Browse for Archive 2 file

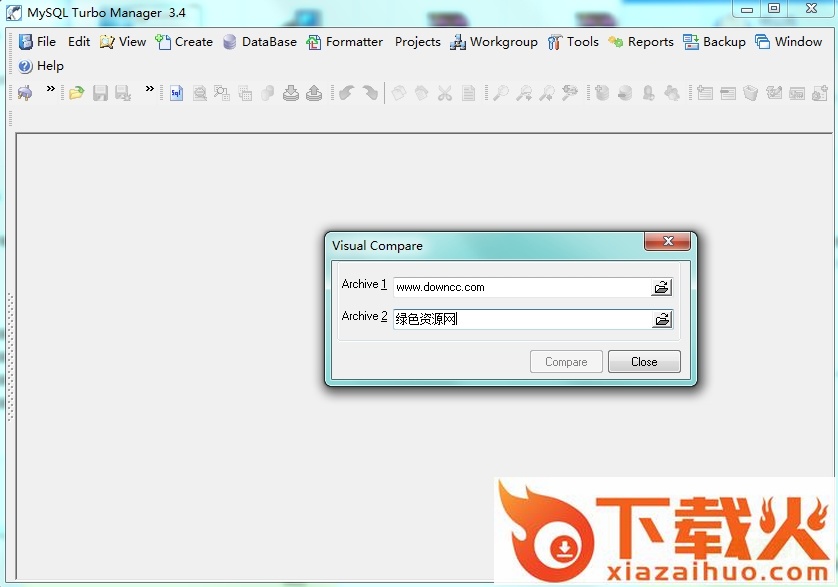(661, 319)
